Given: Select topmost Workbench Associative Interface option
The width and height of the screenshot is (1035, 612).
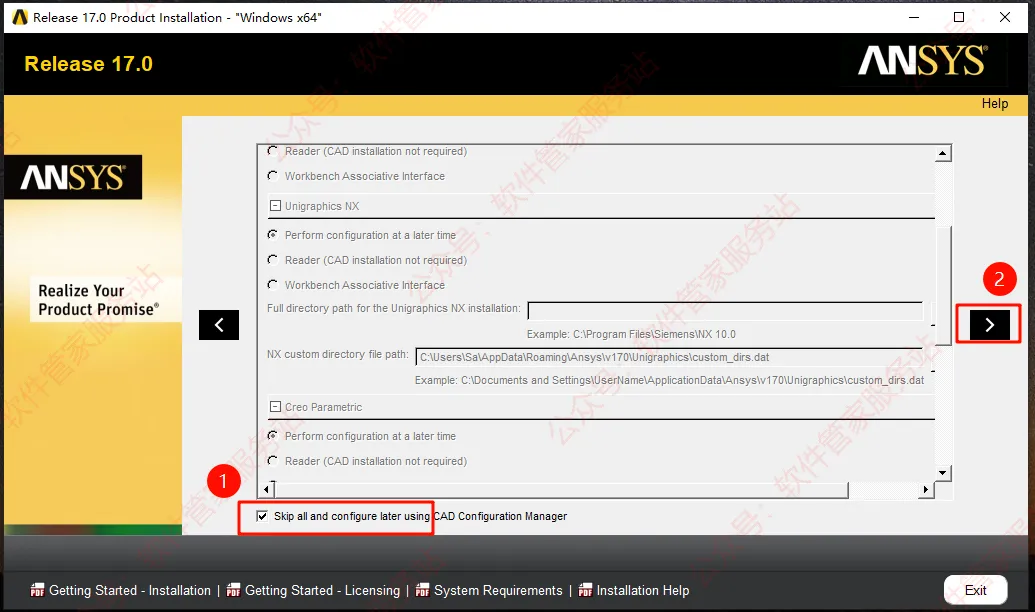Looking at the screenshot, I should [x=272, y=176].
